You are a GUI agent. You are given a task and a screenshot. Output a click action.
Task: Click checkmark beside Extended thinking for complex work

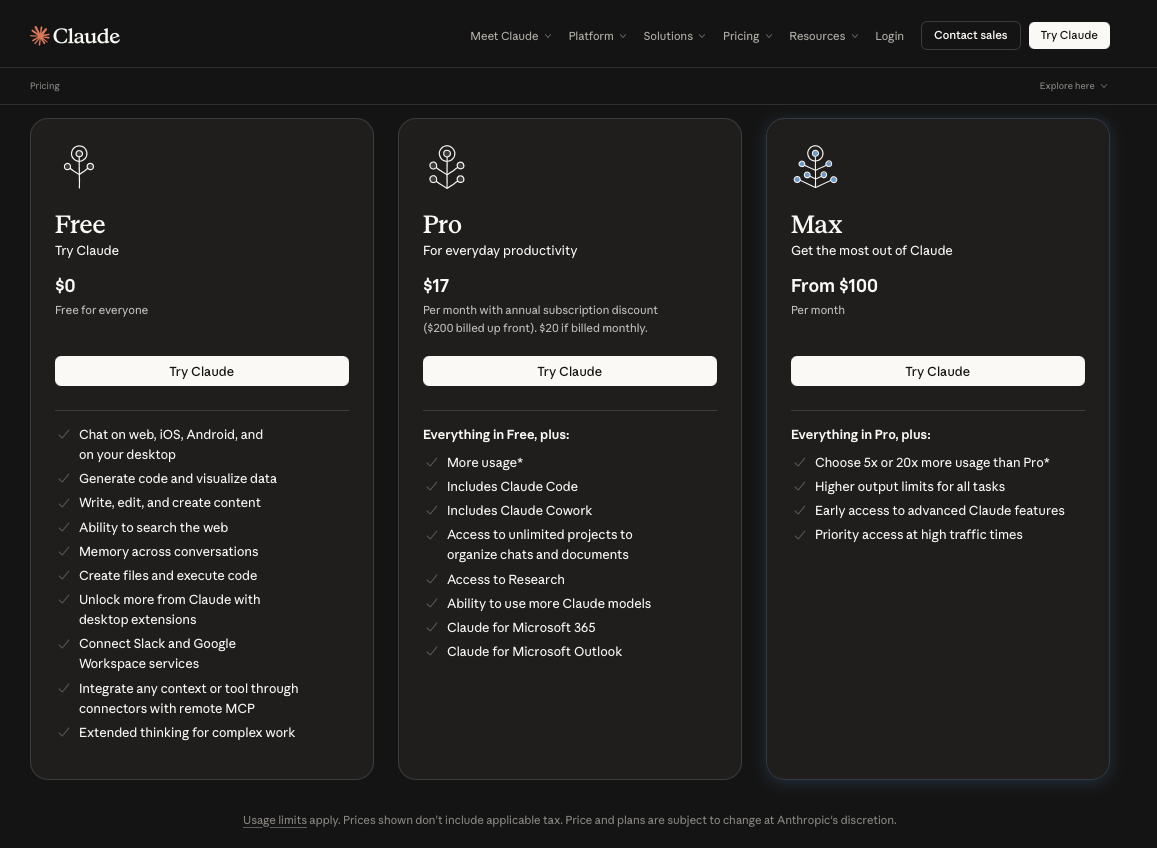pyautogui.click(x=64, y=732)
